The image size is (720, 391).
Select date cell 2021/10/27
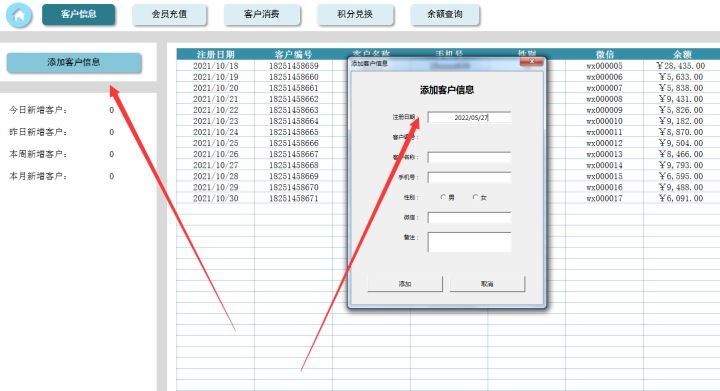click(215, 165)
